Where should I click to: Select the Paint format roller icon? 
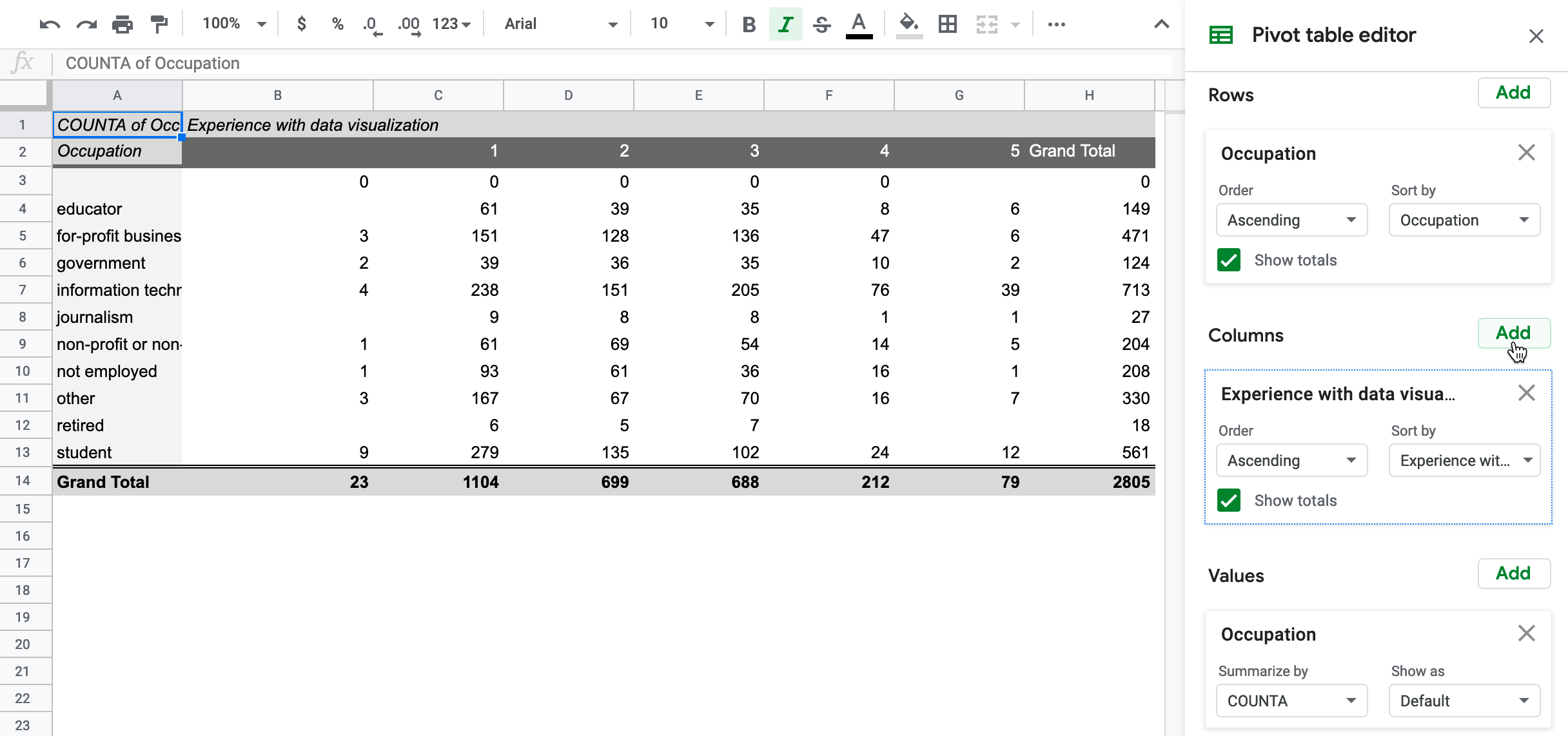pyautogui.click(x=159, y=24)
